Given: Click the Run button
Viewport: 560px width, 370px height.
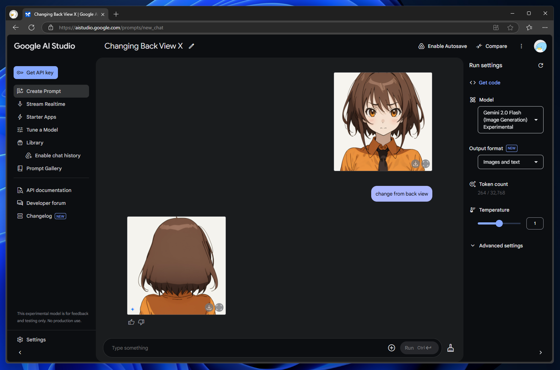Looking at the screenshot, I should click(x=419, y=348).
